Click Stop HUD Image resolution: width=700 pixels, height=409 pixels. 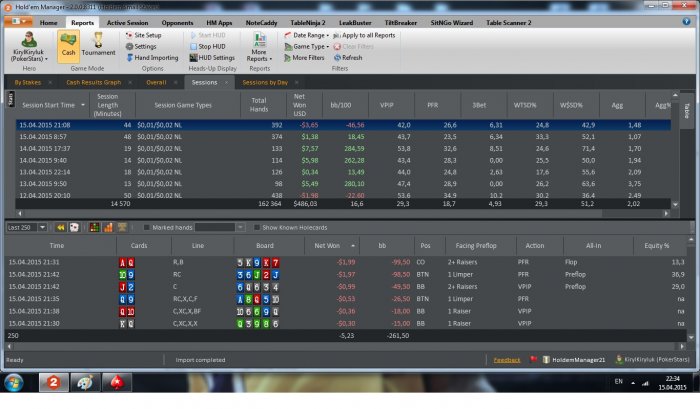pyautogui.click(x=208, y=46)
